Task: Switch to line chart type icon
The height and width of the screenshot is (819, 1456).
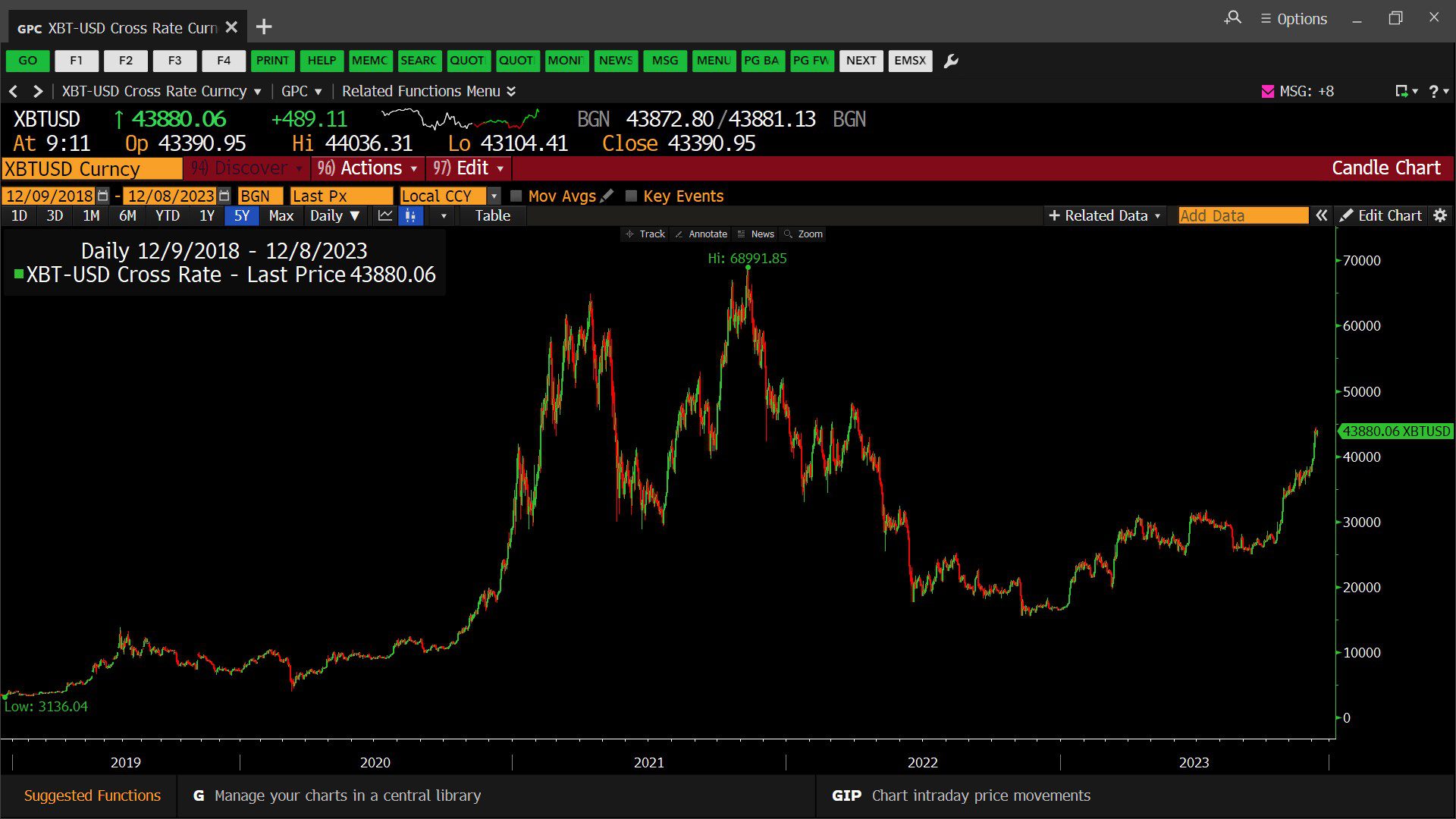Action: [385, 215]
